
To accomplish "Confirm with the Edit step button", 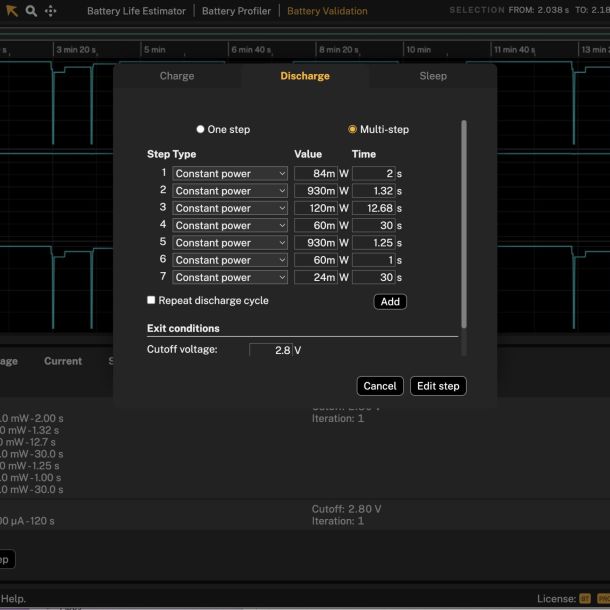I will coord(438,386).
